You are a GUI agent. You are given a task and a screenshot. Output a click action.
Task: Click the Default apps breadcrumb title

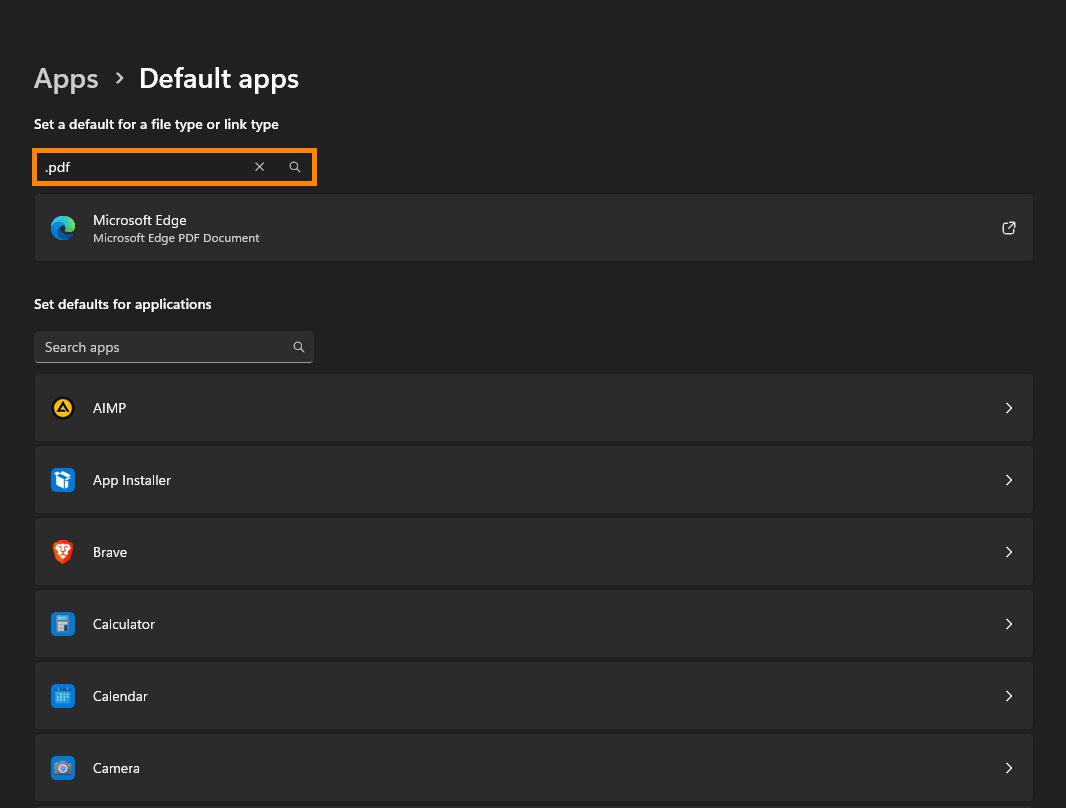click(x=219, y=79)
